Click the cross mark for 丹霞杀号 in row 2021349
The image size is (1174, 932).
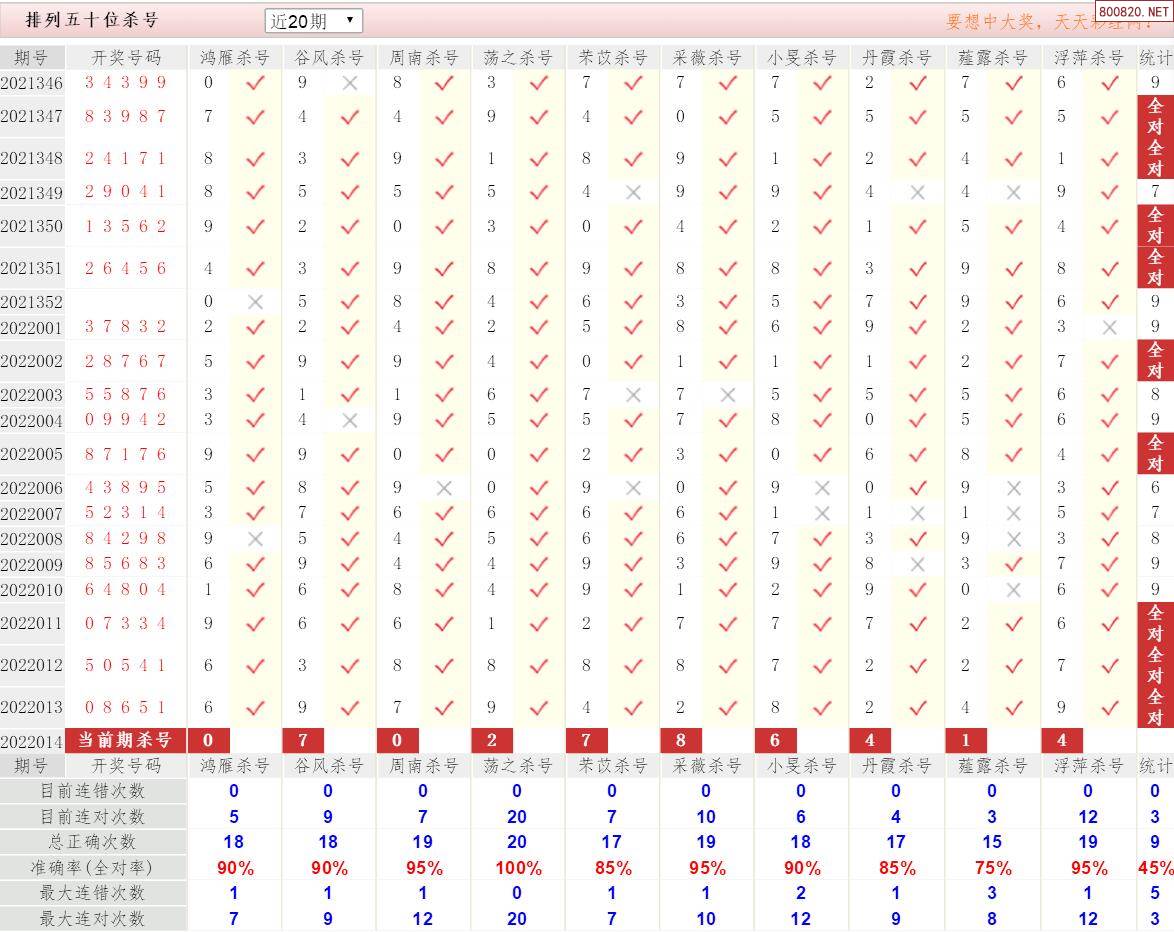[917, 192]
